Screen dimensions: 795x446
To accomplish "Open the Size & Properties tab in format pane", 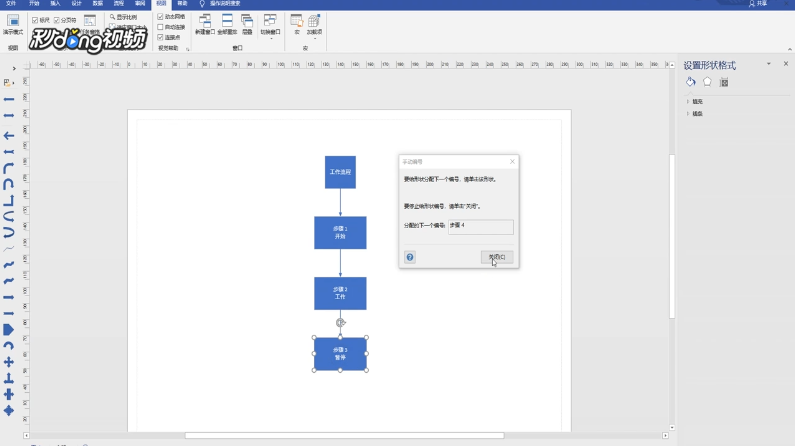I will click(724, 83).
